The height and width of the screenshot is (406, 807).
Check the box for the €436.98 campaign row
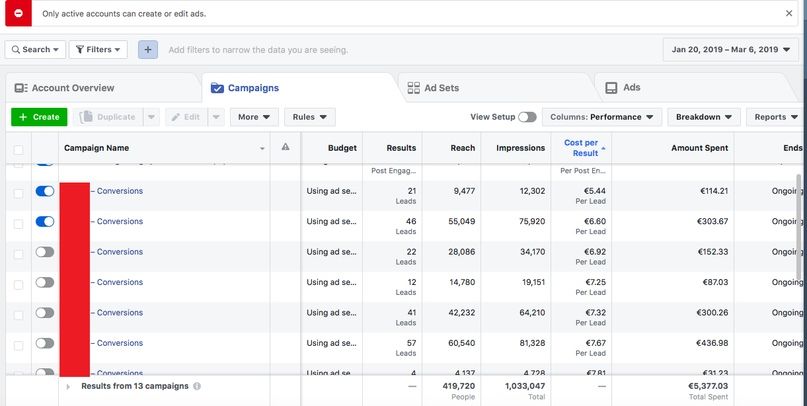tap(18, 346)
